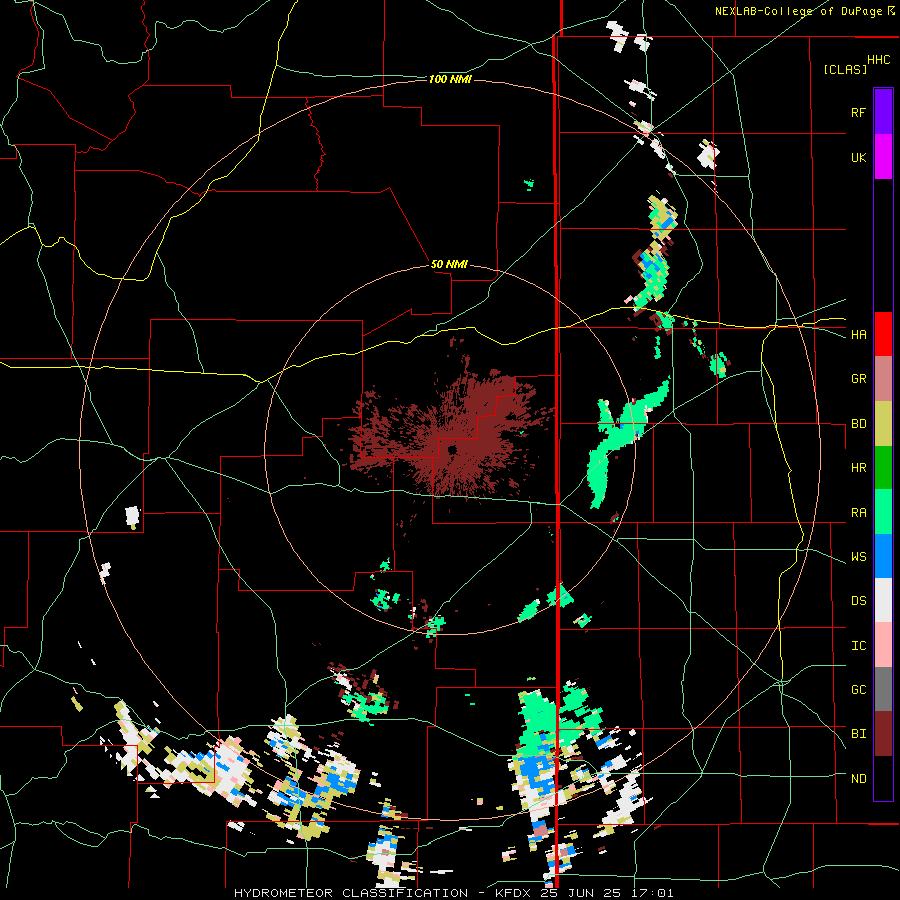The image size is (900, 900).
Task: Click the RF purple legend color swatch
Action: (883, 112)
